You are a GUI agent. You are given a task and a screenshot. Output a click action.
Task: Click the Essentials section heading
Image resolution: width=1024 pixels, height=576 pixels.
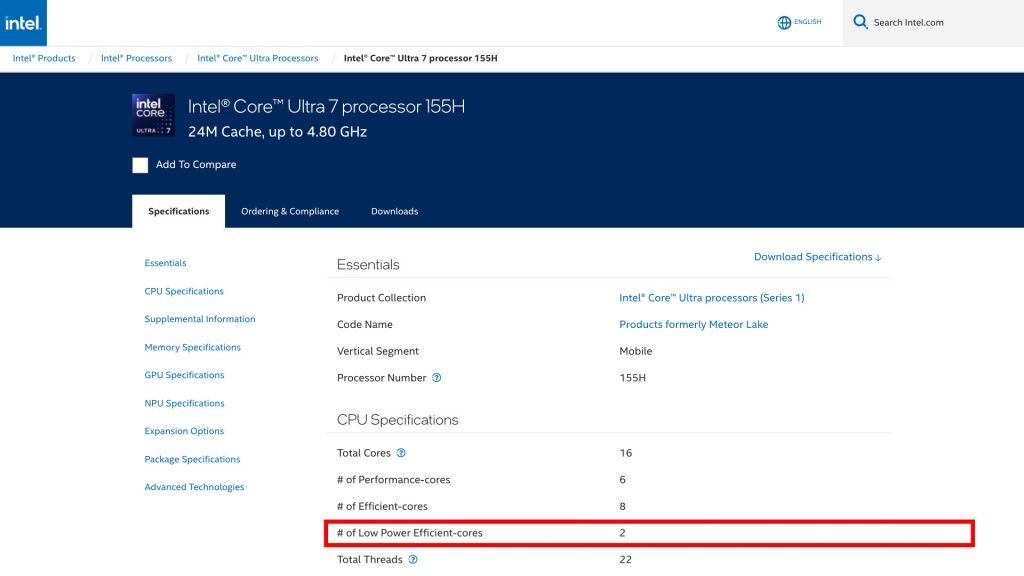click(x=368, y=264)
